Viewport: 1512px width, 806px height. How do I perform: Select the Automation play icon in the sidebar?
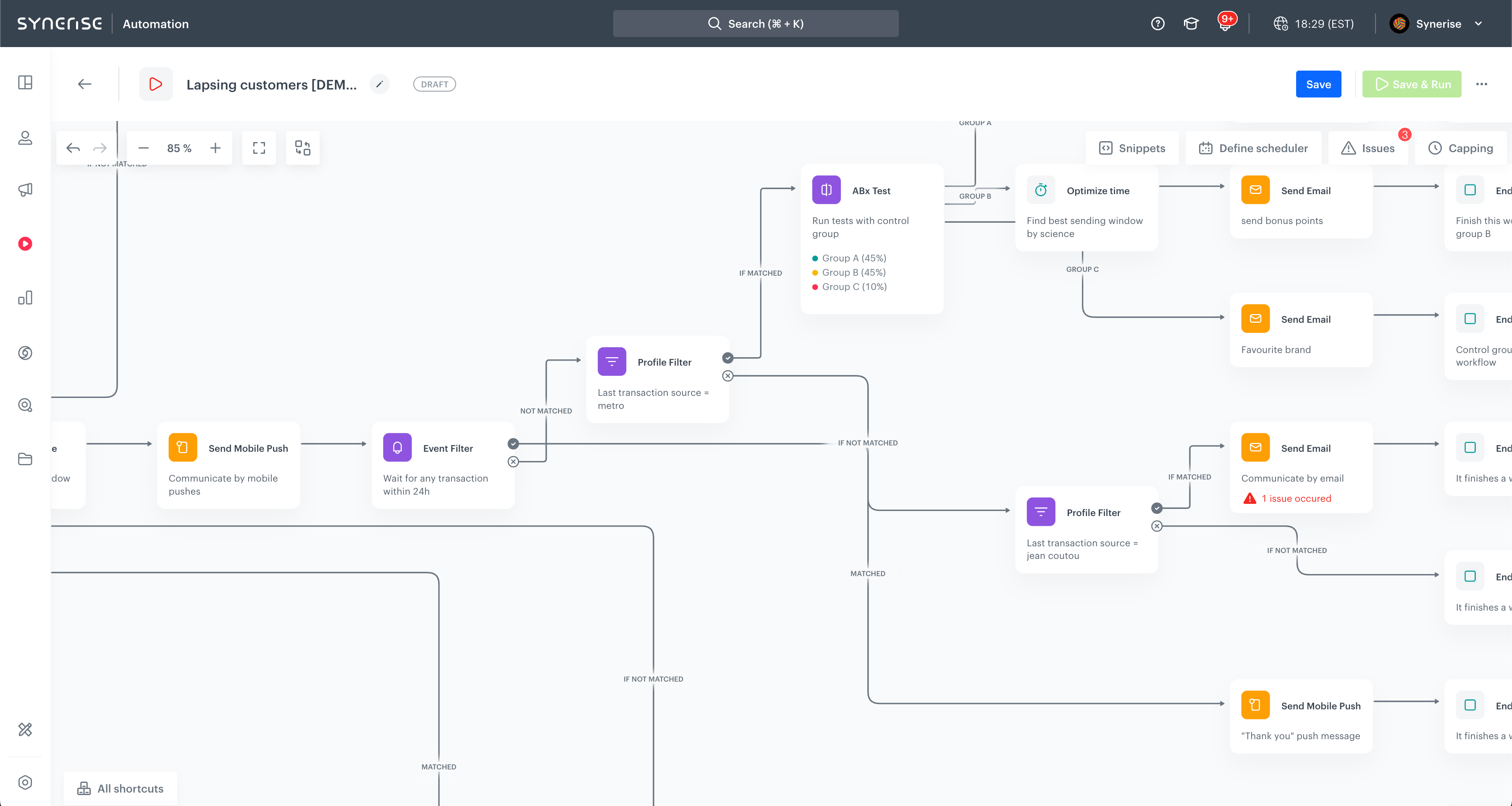[x=25, y=243]
